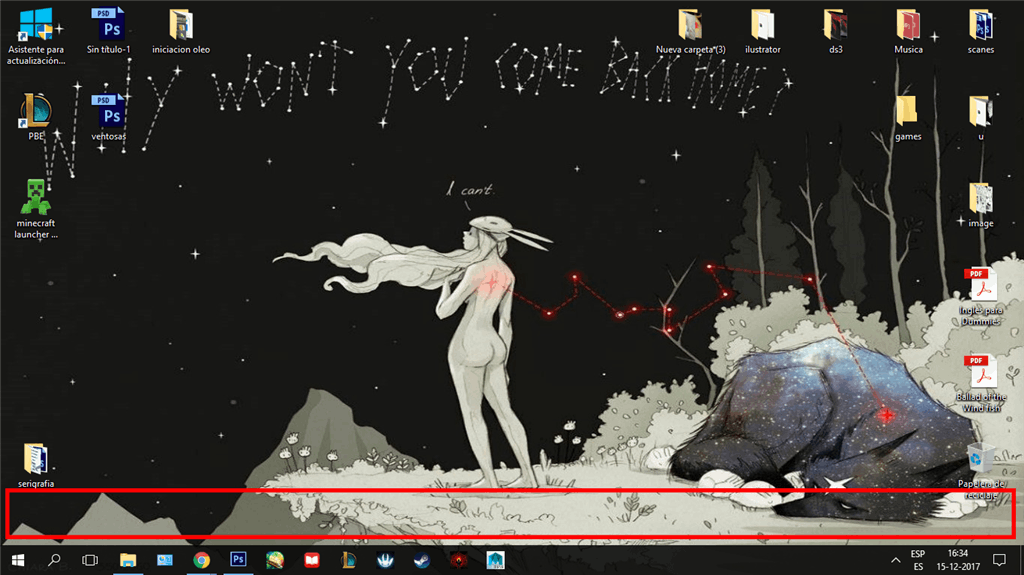Open the scanes folder

coord(981,31)
